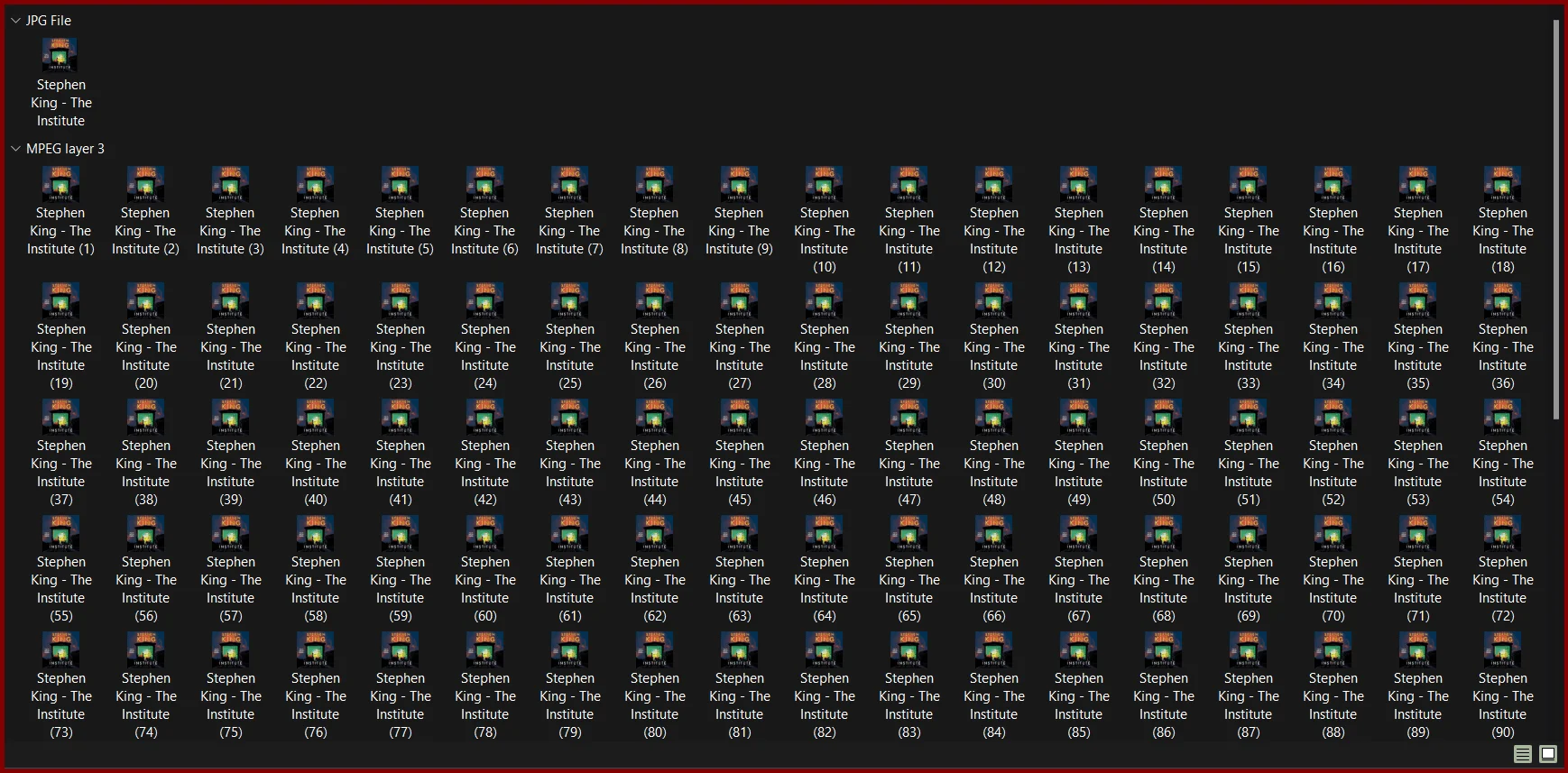Click file name Institute (62)
The image size is (1568, 773).
point(654,589)
